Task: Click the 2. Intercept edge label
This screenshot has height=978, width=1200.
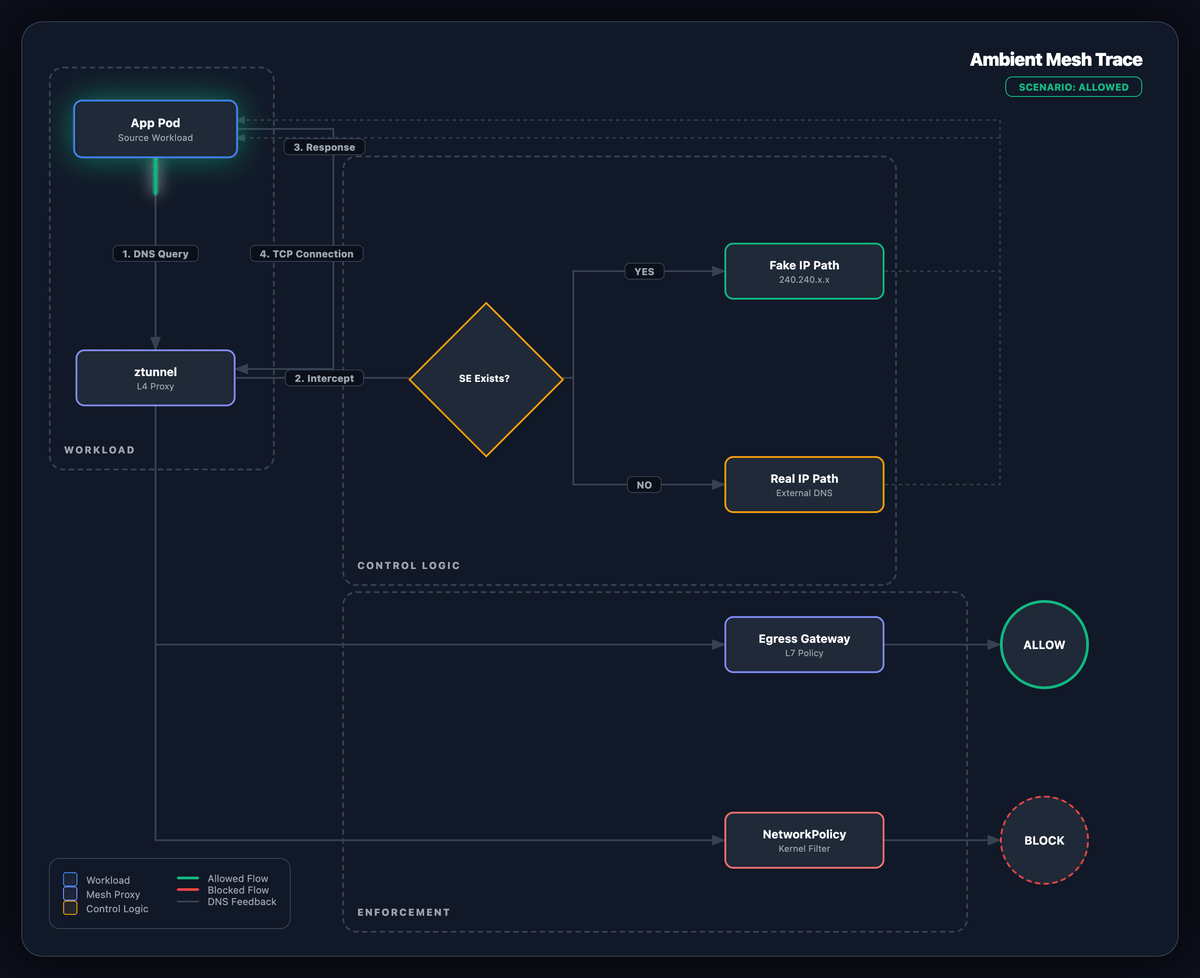Action: [325, 378]
